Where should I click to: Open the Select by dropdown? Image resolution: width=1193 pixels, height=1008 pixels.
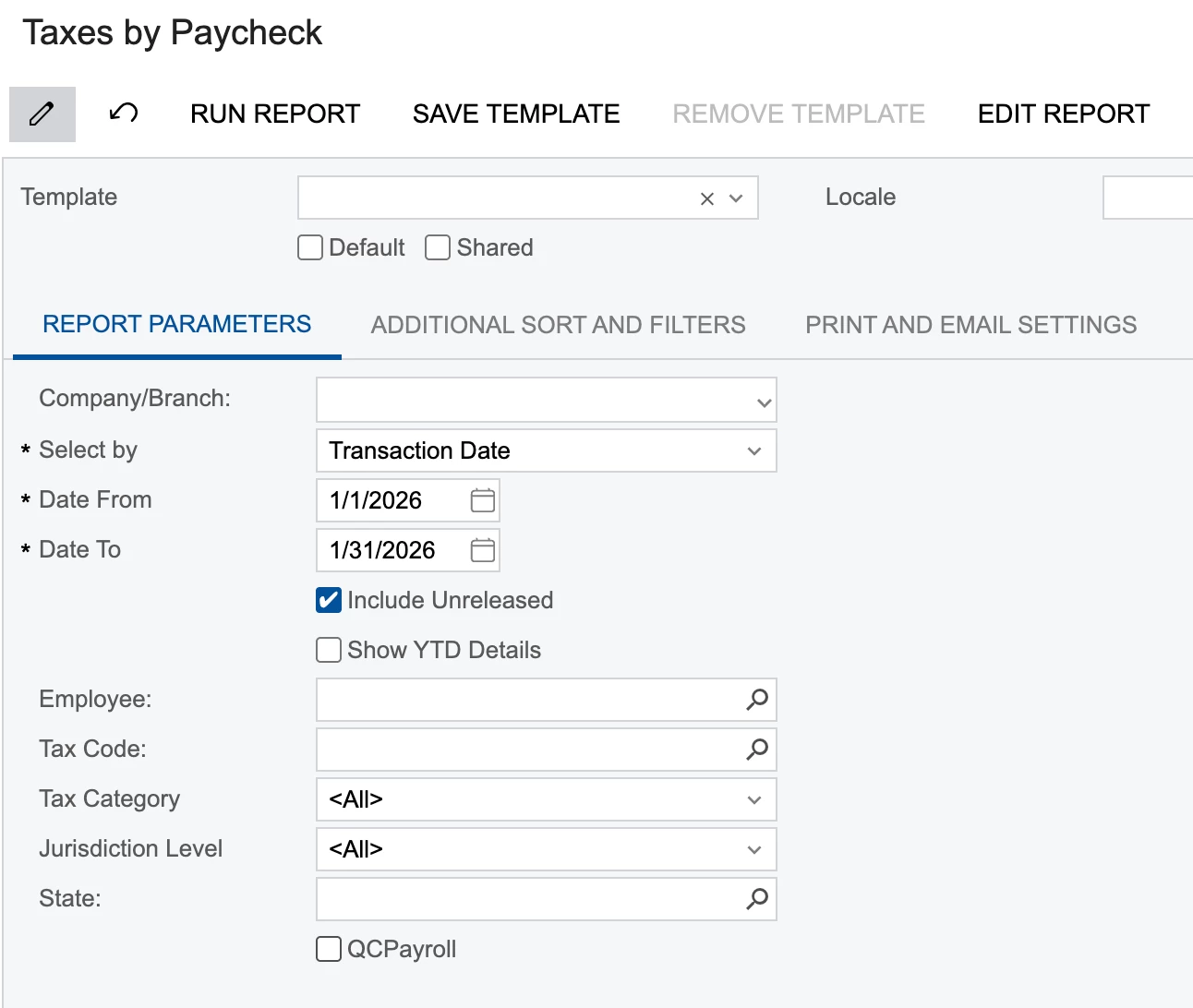pyautogui.click(x=754, y=451)
